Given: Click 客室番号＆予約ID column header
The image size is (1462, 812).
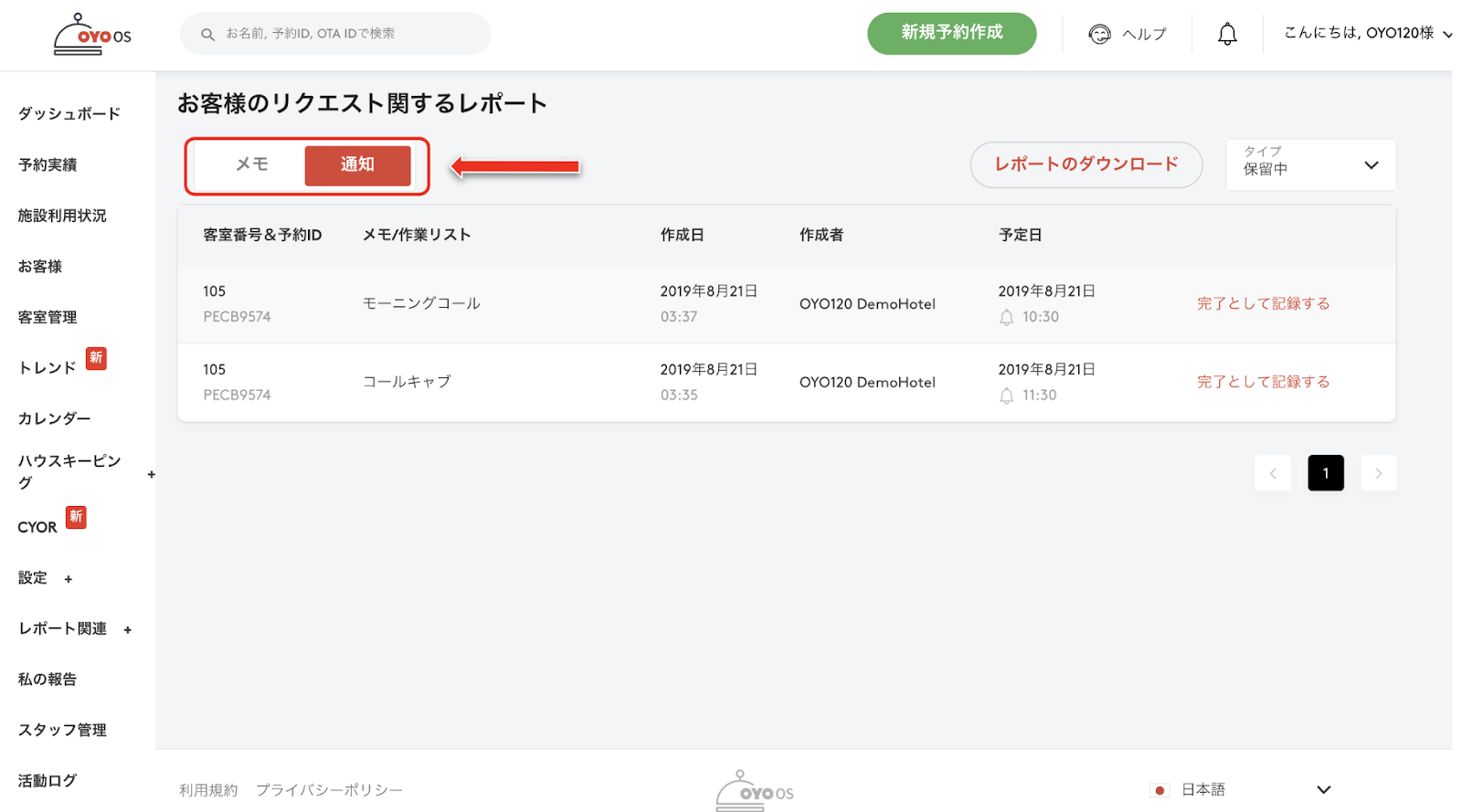Looking at the screenshot, I should tap(262, 236).
